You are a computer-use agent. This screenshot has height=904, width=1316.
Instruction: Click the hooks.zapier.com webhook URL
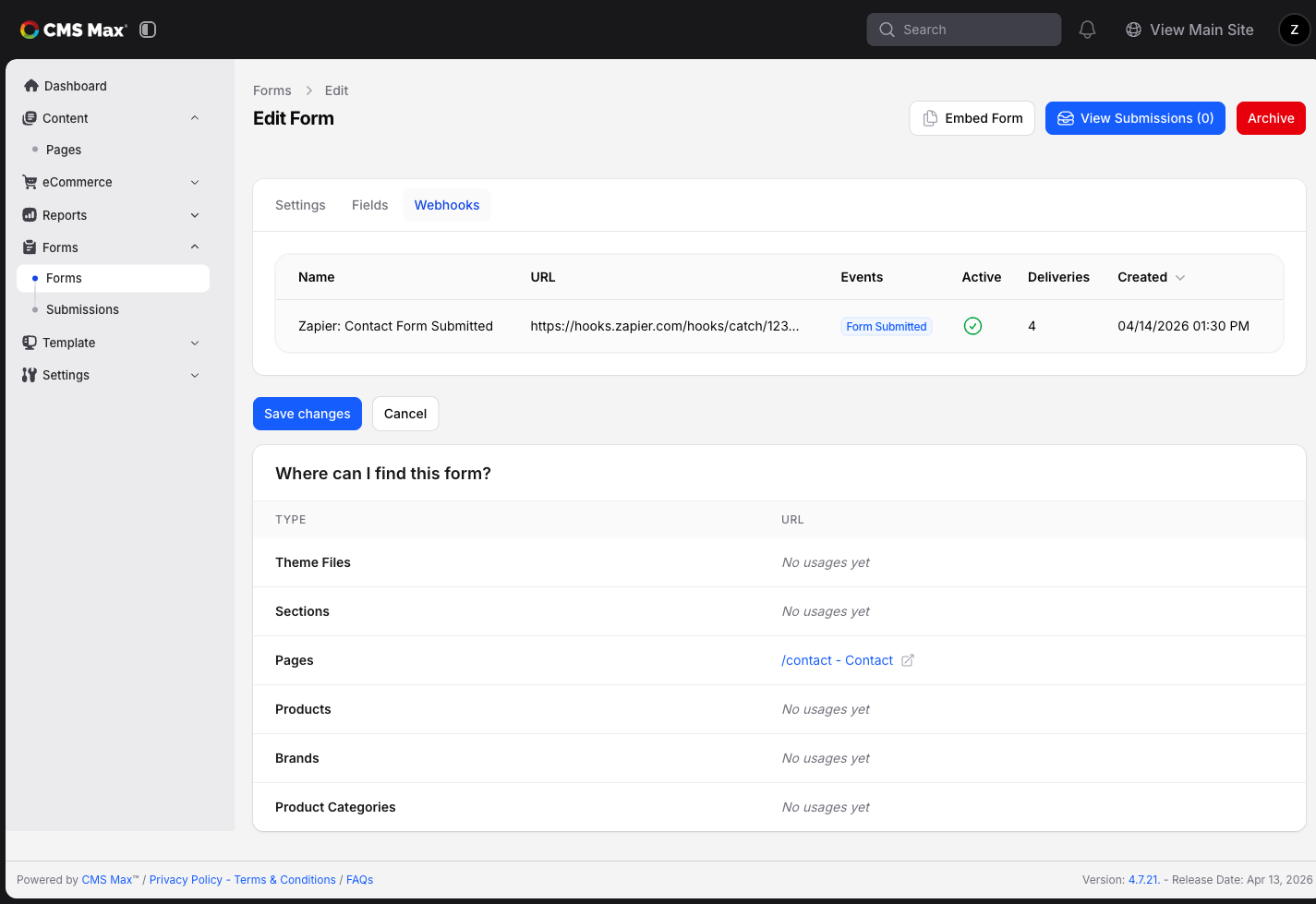click(665, 326)
